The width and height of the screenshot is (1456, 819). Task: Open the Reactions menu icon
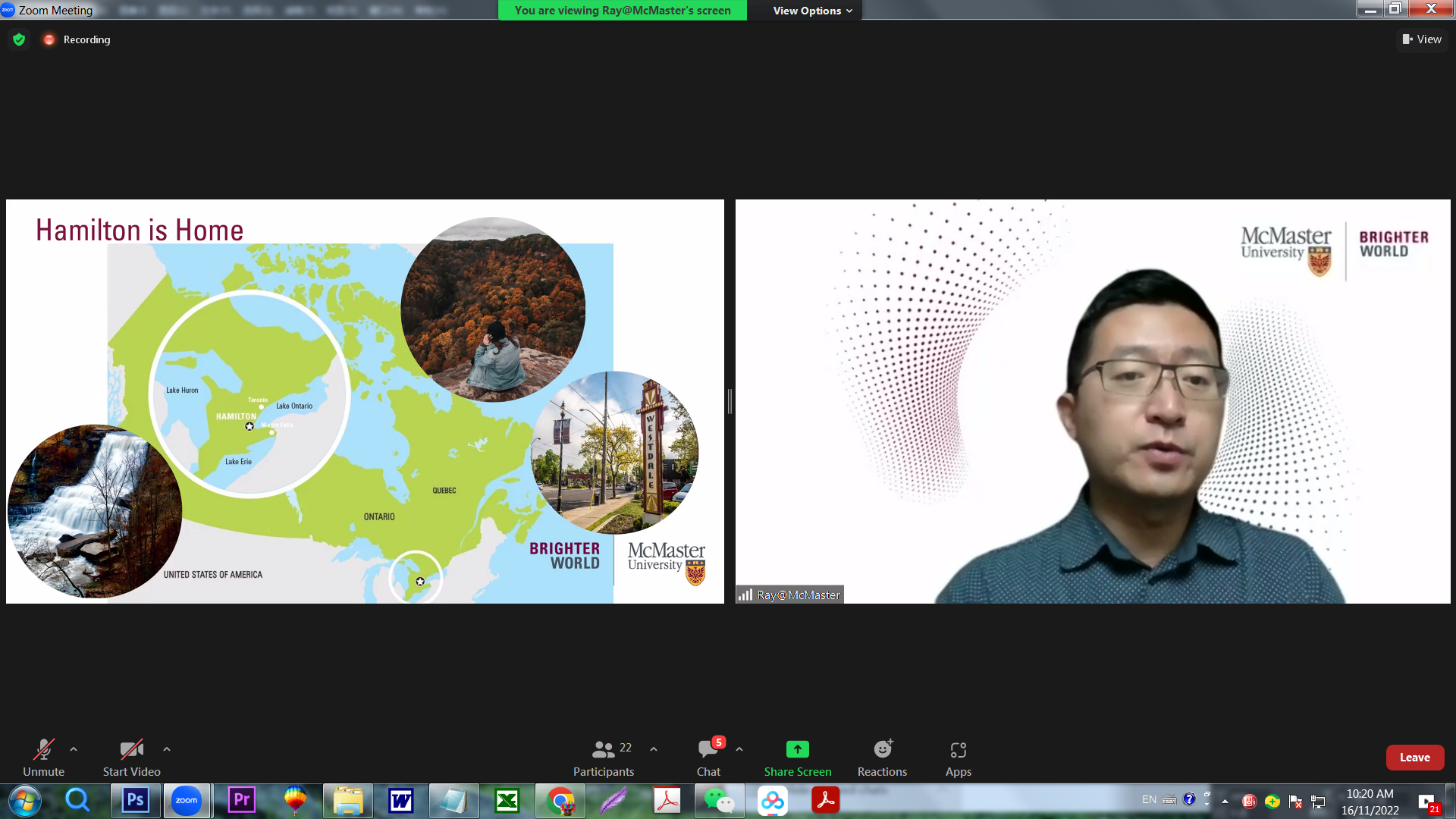[882, 750]
